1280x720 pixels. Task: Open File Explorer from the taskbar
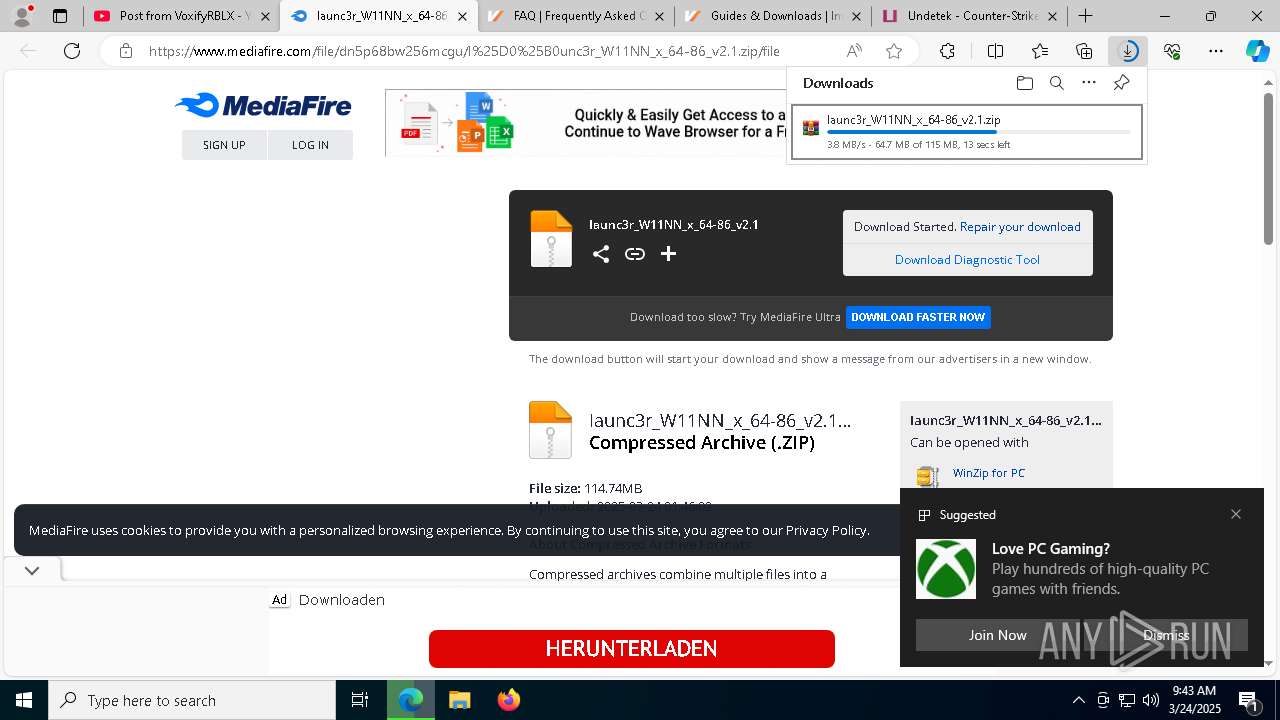[459, 700]
